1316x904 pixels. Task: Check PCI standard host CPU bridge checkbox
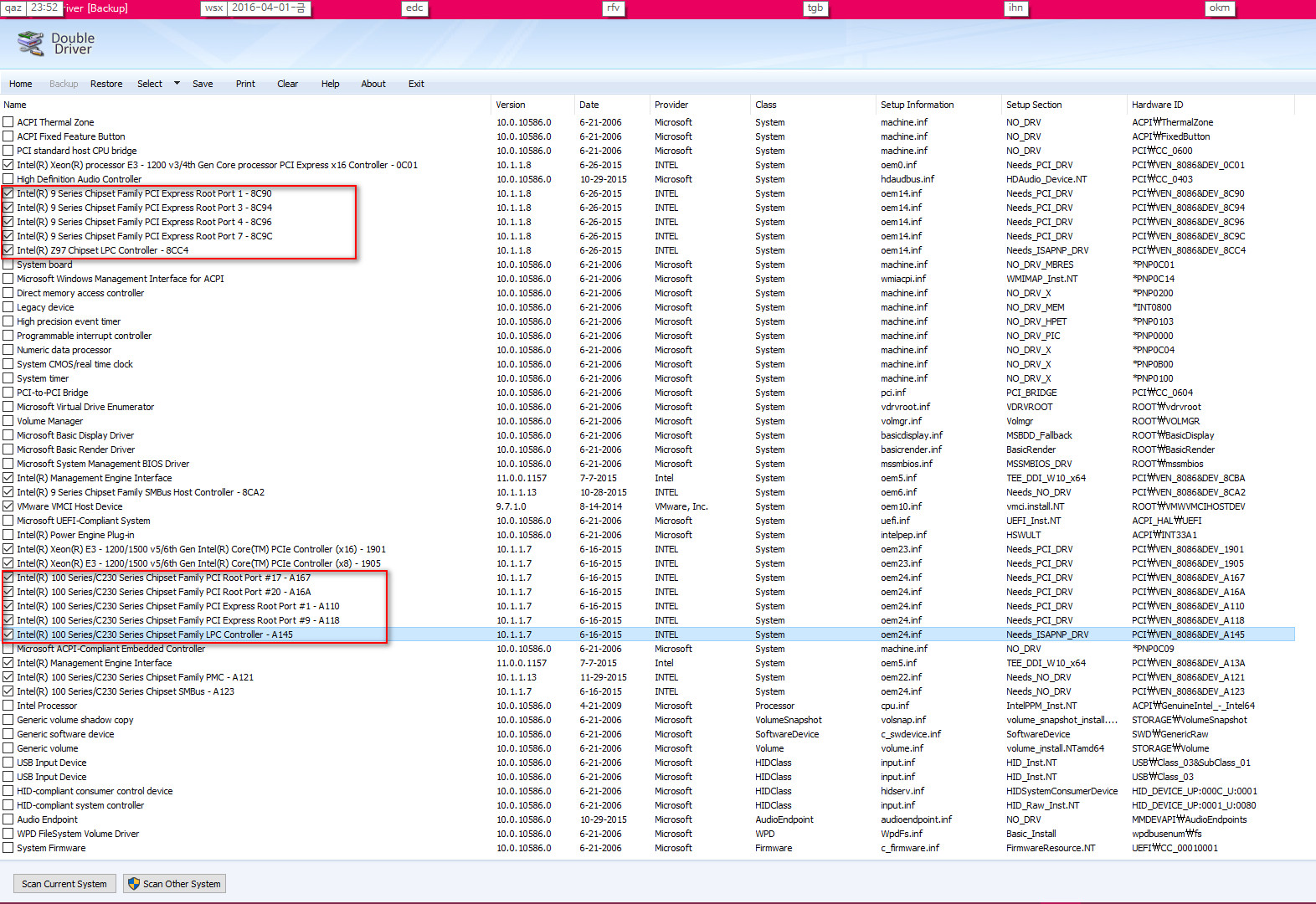8,151
